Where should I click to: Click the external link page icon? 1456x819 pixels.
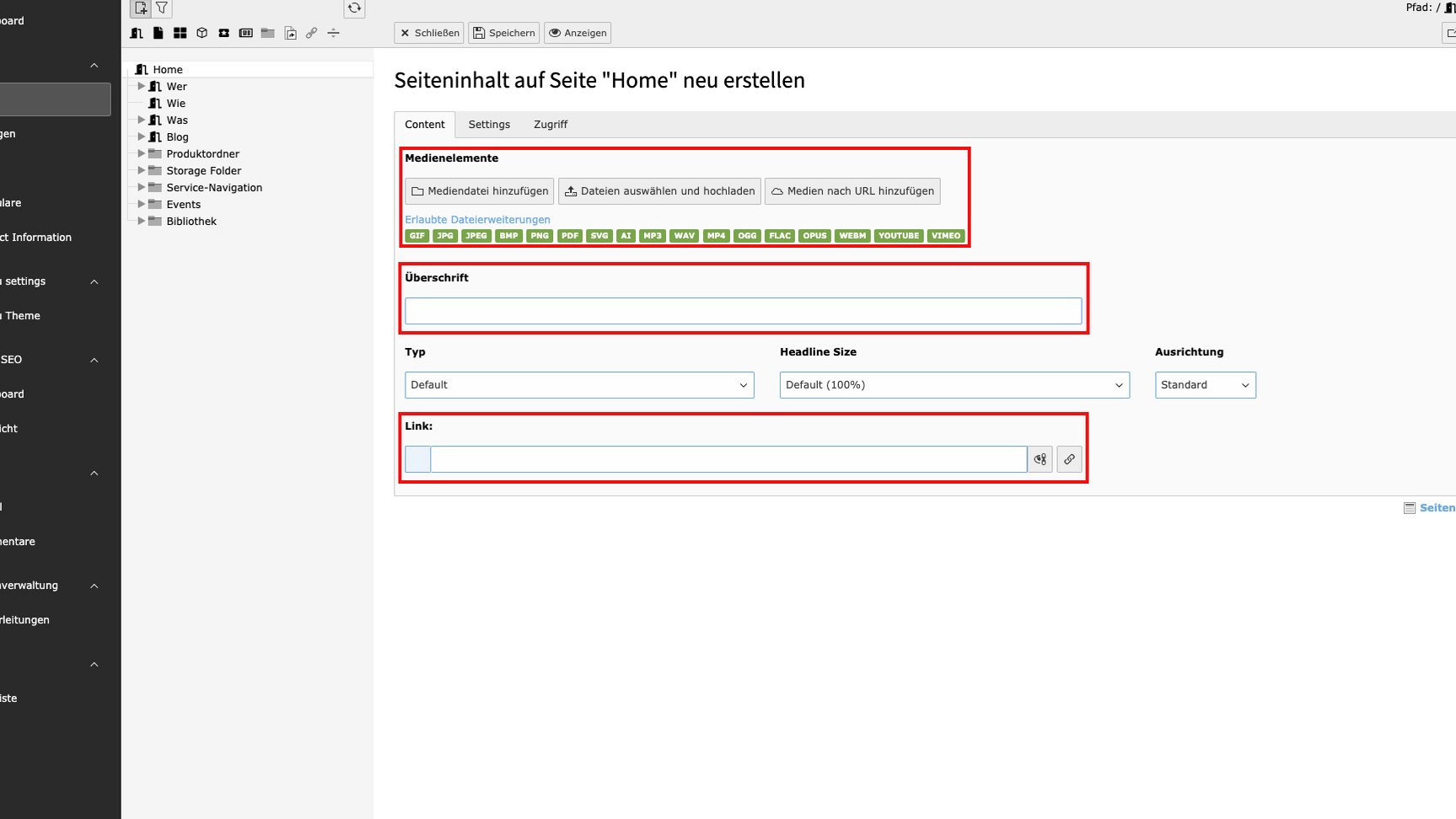(312, 34)
